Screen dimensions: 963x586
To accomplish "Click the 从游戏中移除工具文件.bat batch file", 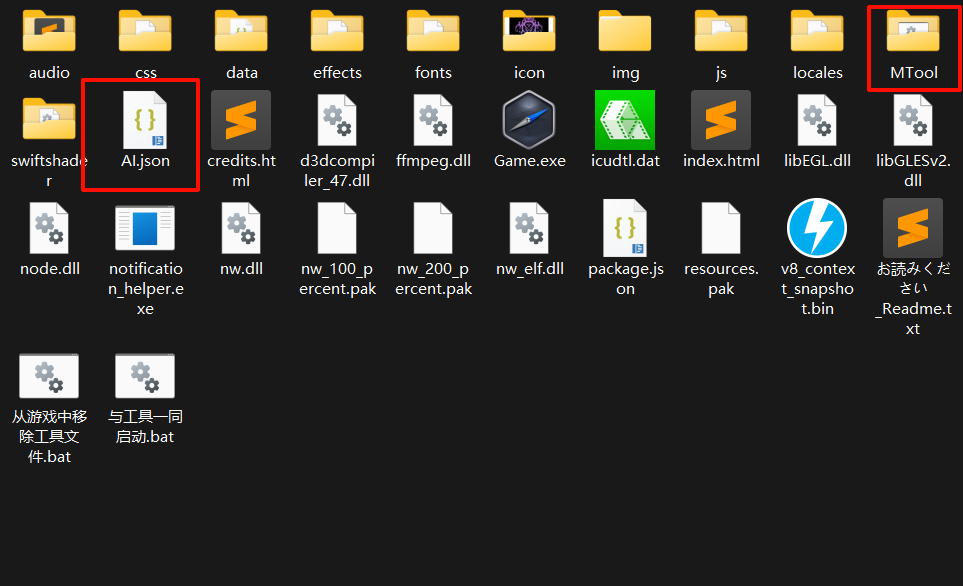I will pos(48,376).
